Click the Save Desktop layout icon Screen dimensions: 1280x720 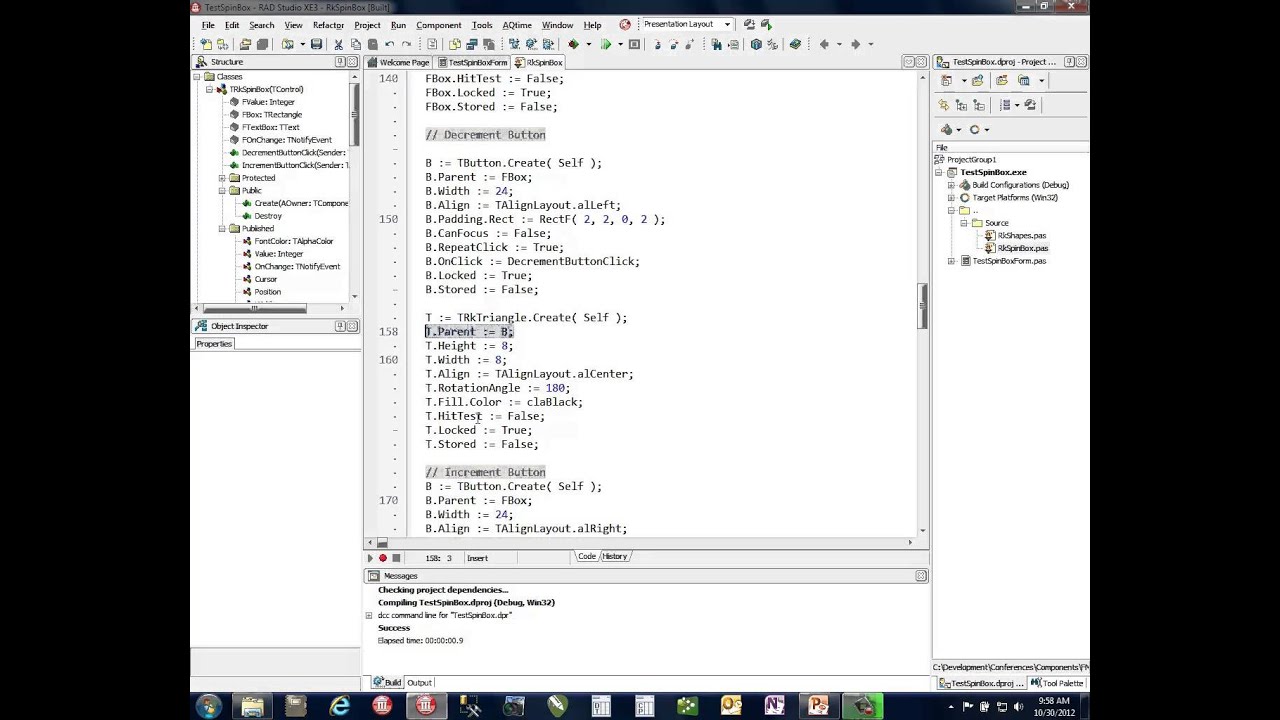[x=749, y=24]
